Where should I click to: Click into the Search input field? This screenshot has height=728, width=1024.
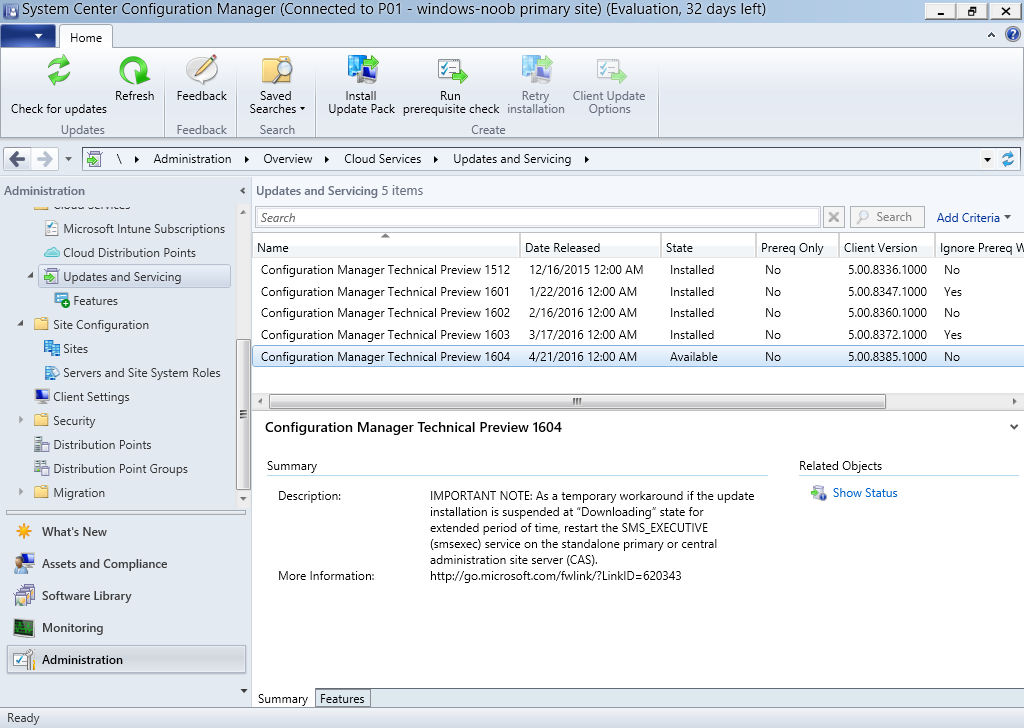click(x=537, y=217)
